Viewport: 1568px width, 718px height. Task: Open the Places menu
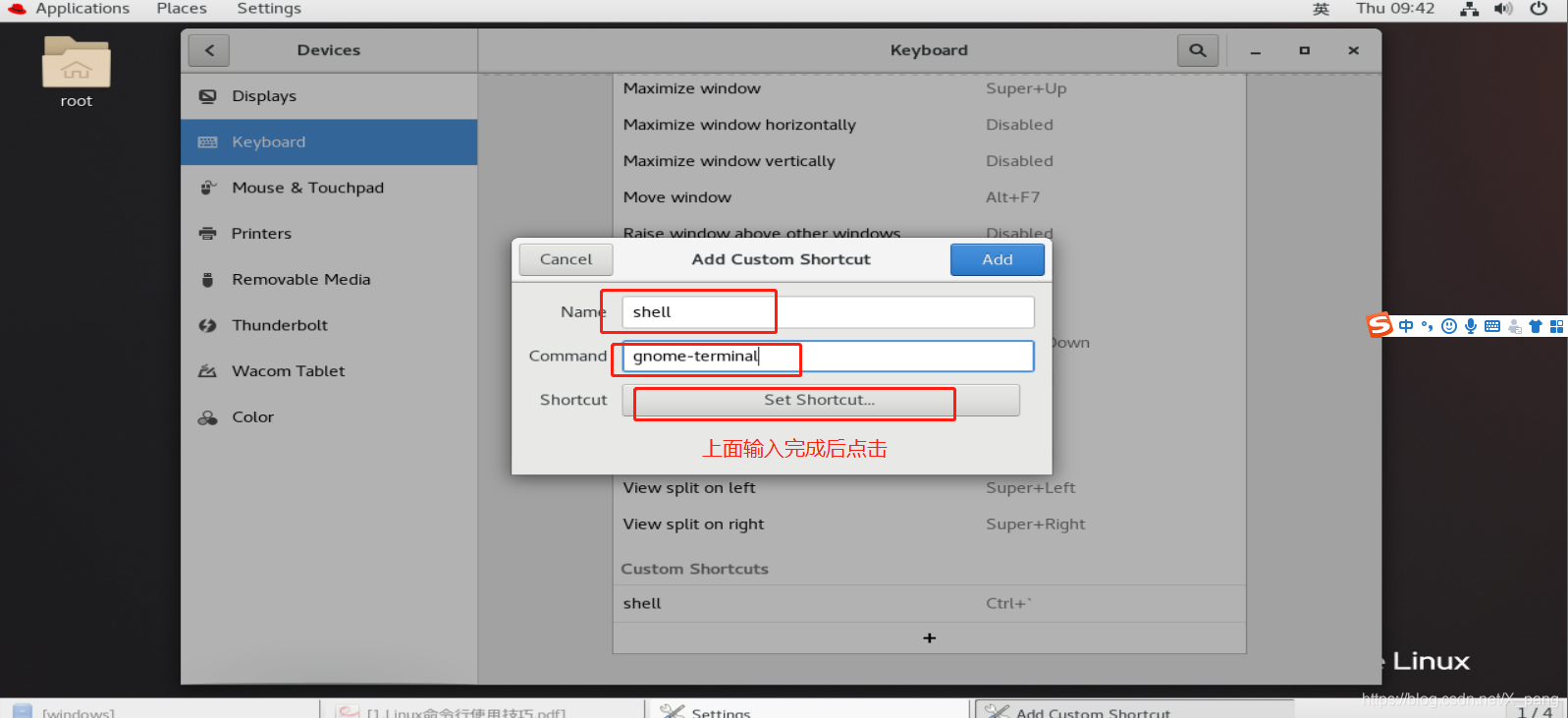click(x=182, y=9)
